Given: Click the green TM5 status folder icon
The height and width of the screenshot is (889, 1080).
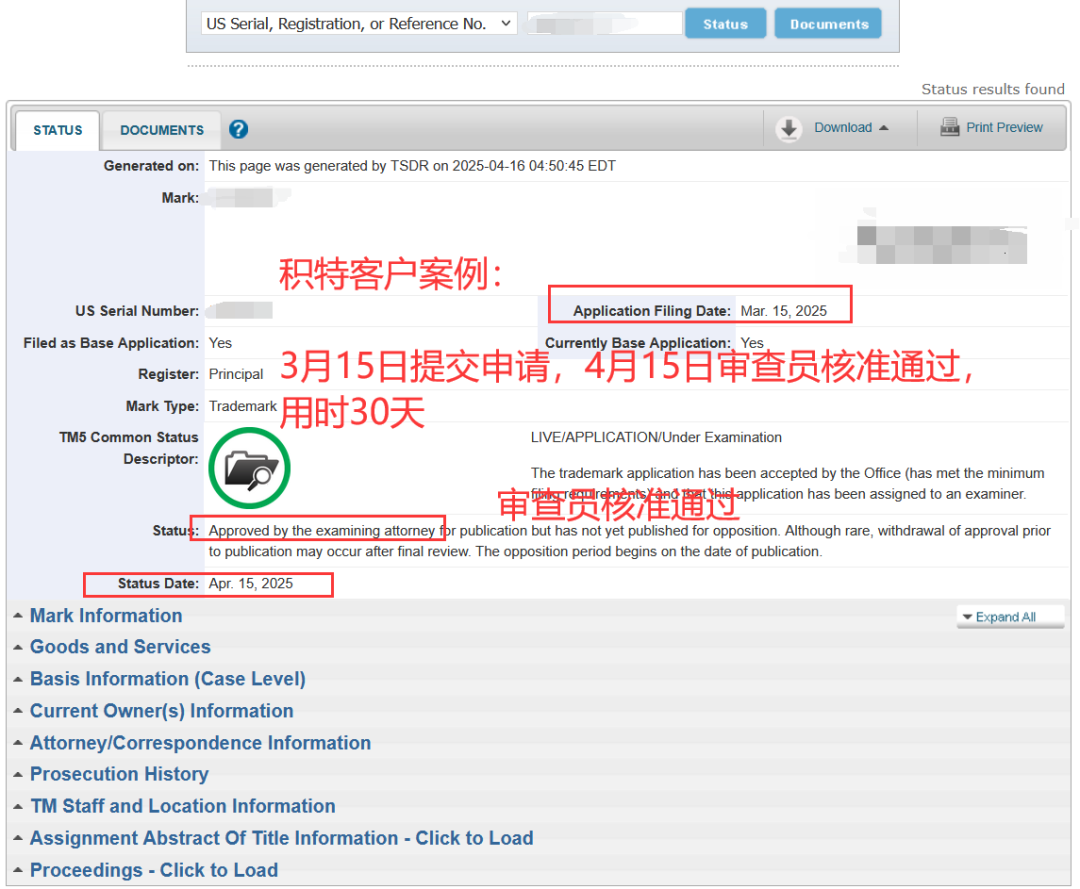Looking at the screenshot, I should (x=248, y=467).
